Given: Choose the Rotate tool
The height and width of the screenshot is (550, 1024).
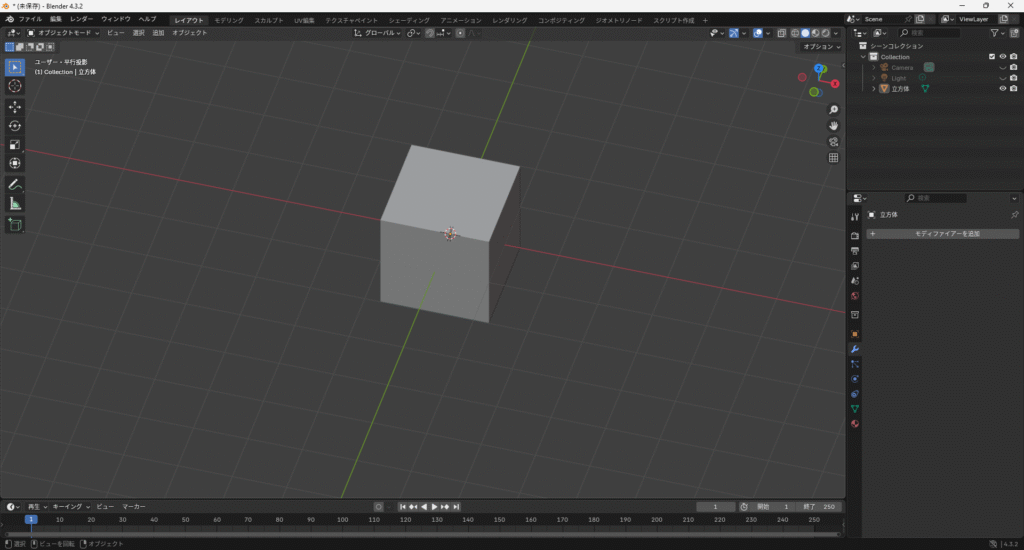Looking at the screenshot, I should (x=14, y=125).
